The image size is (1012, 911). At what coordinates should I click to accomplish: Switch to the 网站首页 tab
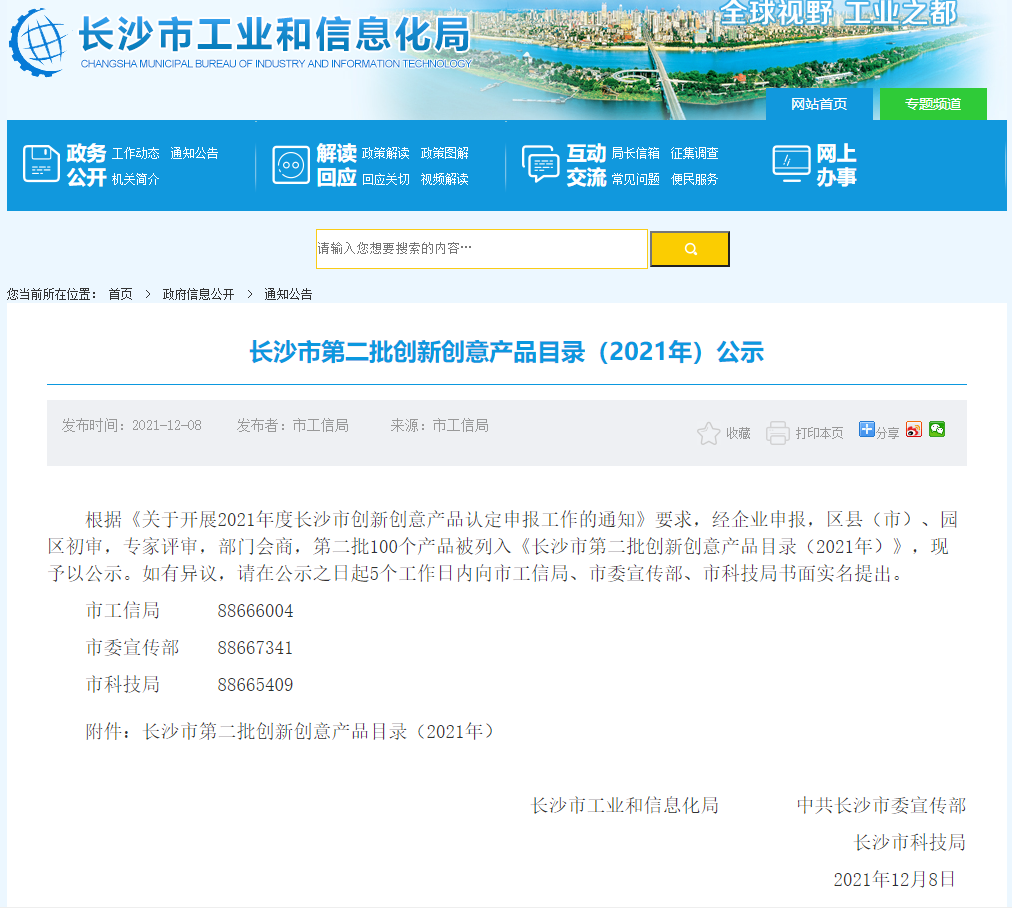coord(819,104)
